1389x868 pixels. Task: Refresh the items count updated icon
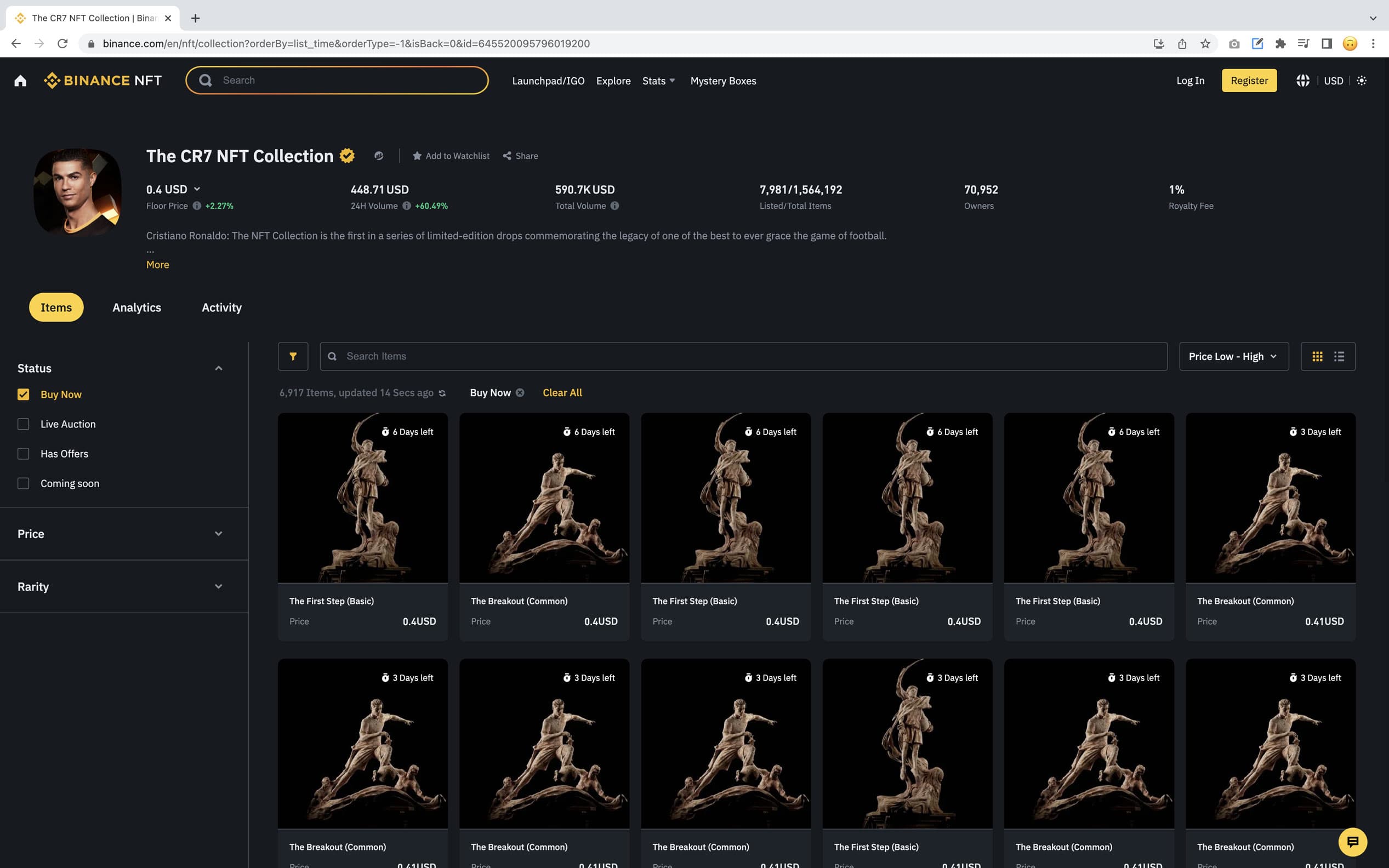[x=442, y=393]
